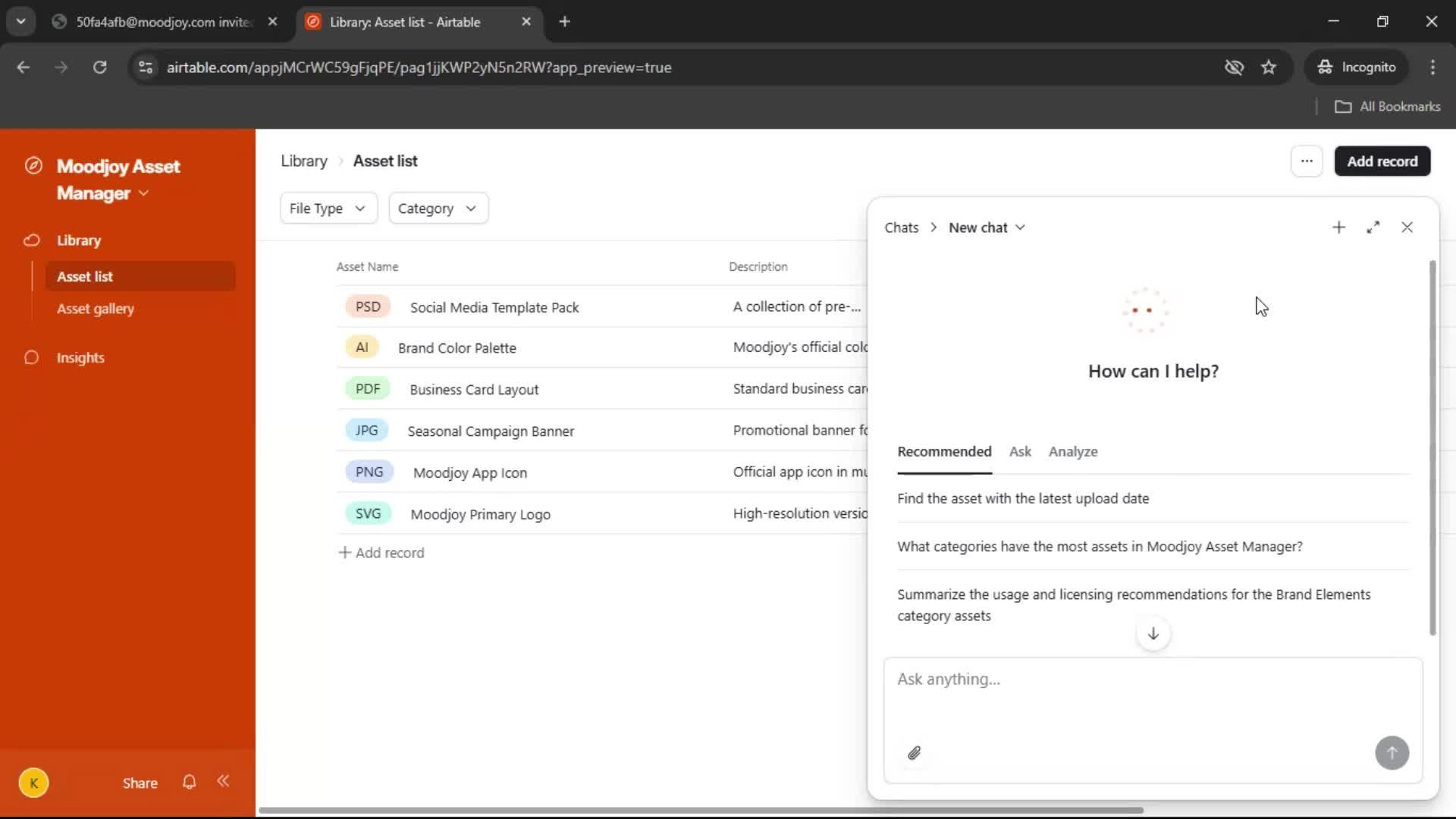Image resolution: width=1456 pixels, height=819 pixels.
Task: Click the PNG file type badge
Action: [369, 472]
